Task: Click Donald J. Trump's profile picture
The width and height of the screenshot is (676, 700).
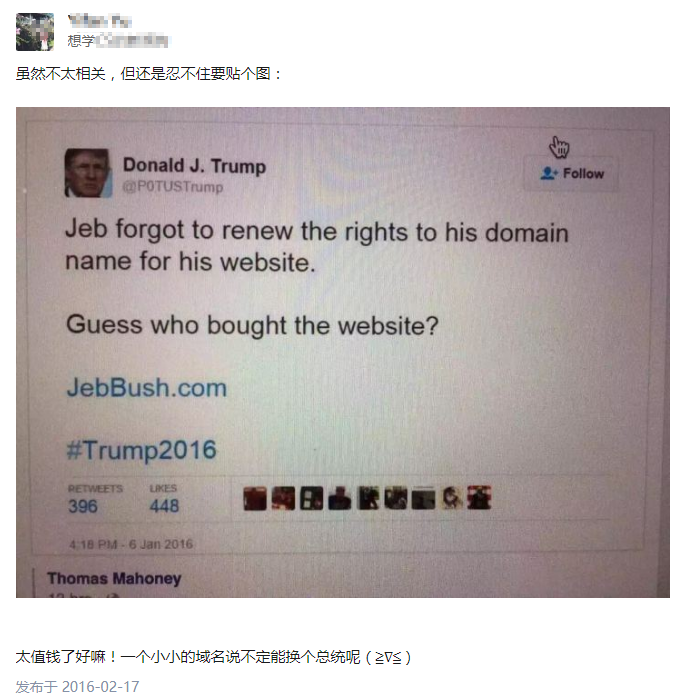Action: pyautogui.click(x=88, y=173)
